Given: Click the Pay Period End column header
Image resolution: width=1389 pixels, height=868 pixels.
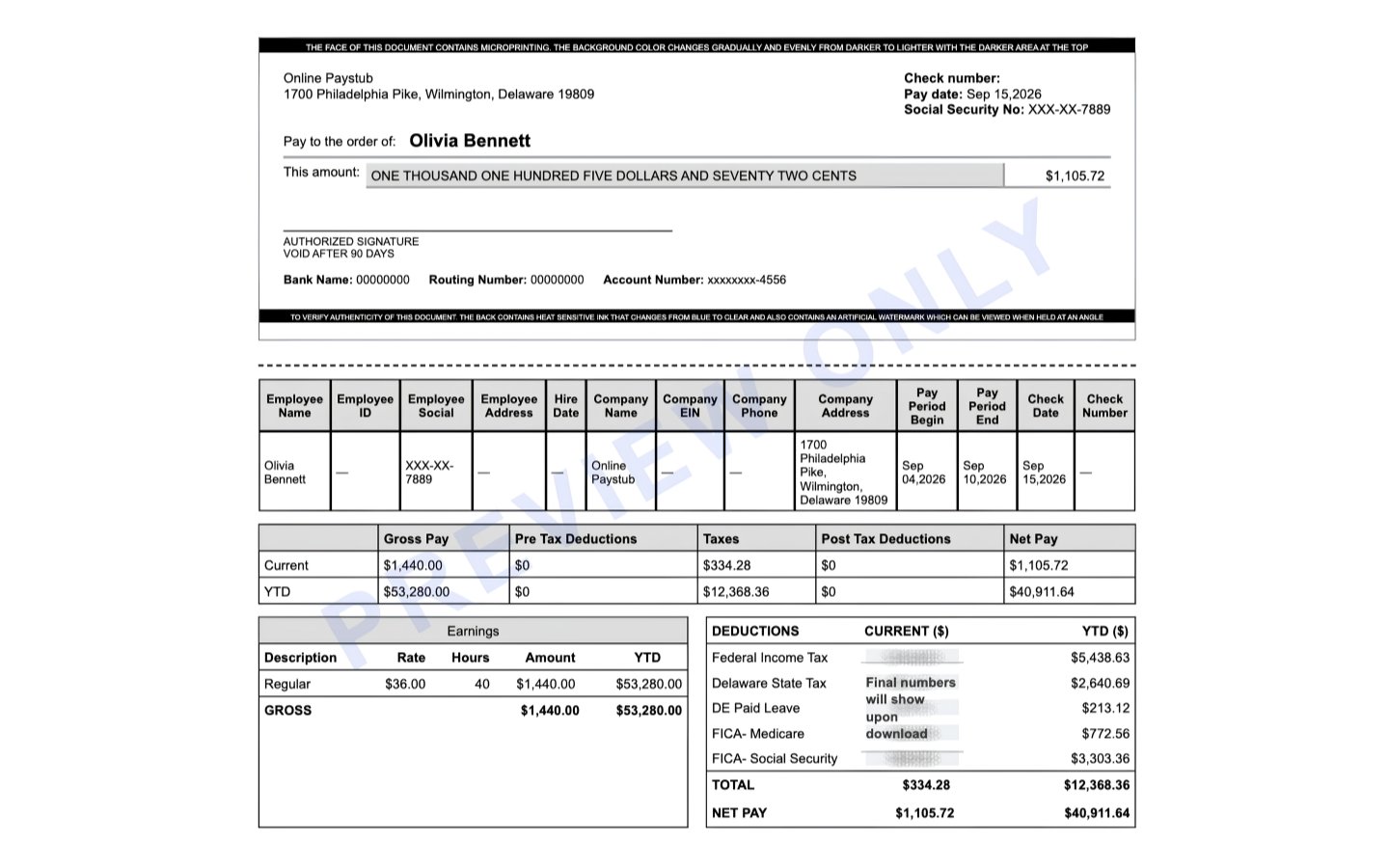Looking at the screenshot, I should 987,406.
